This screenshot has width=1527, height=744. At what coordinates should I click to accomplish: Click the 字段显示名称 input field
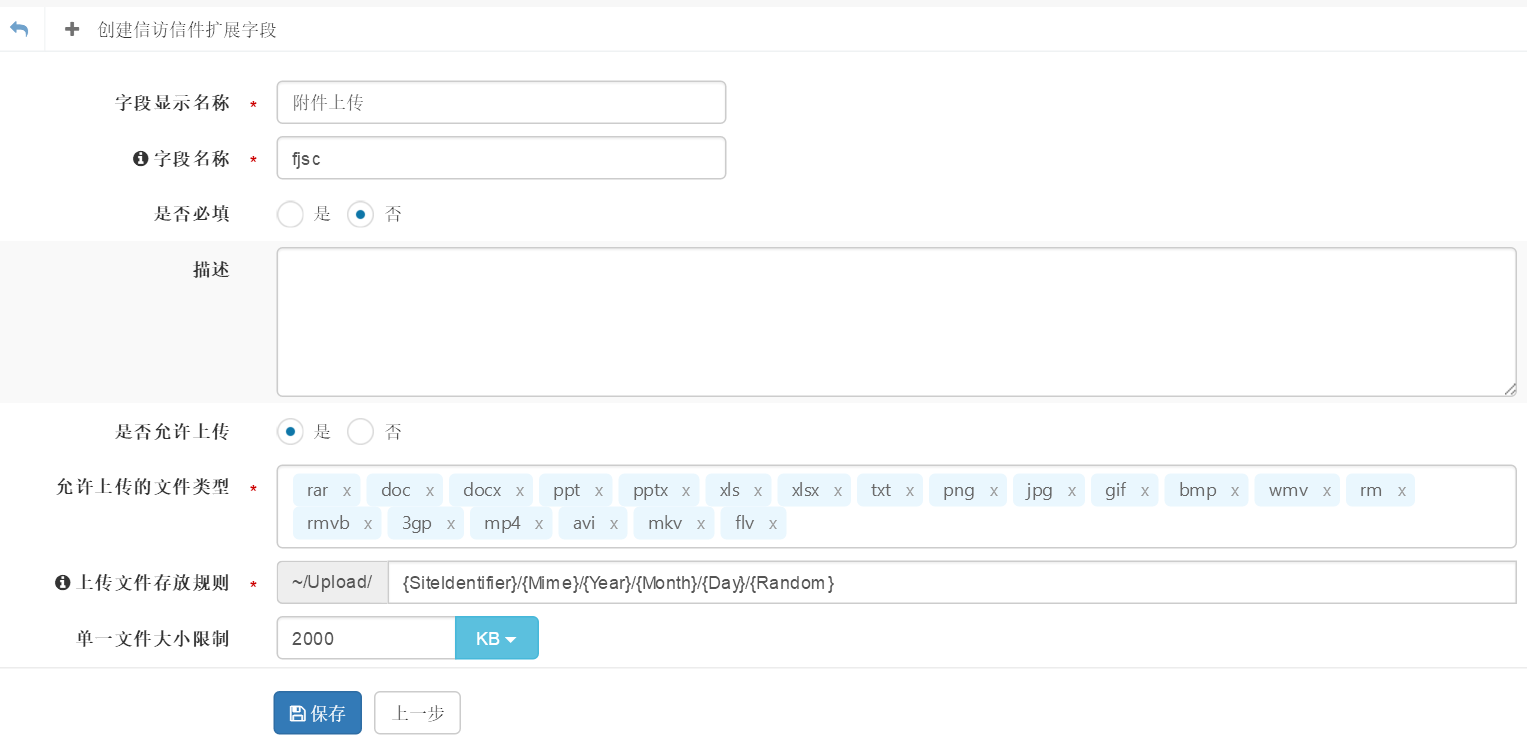(x=501, y=102)
